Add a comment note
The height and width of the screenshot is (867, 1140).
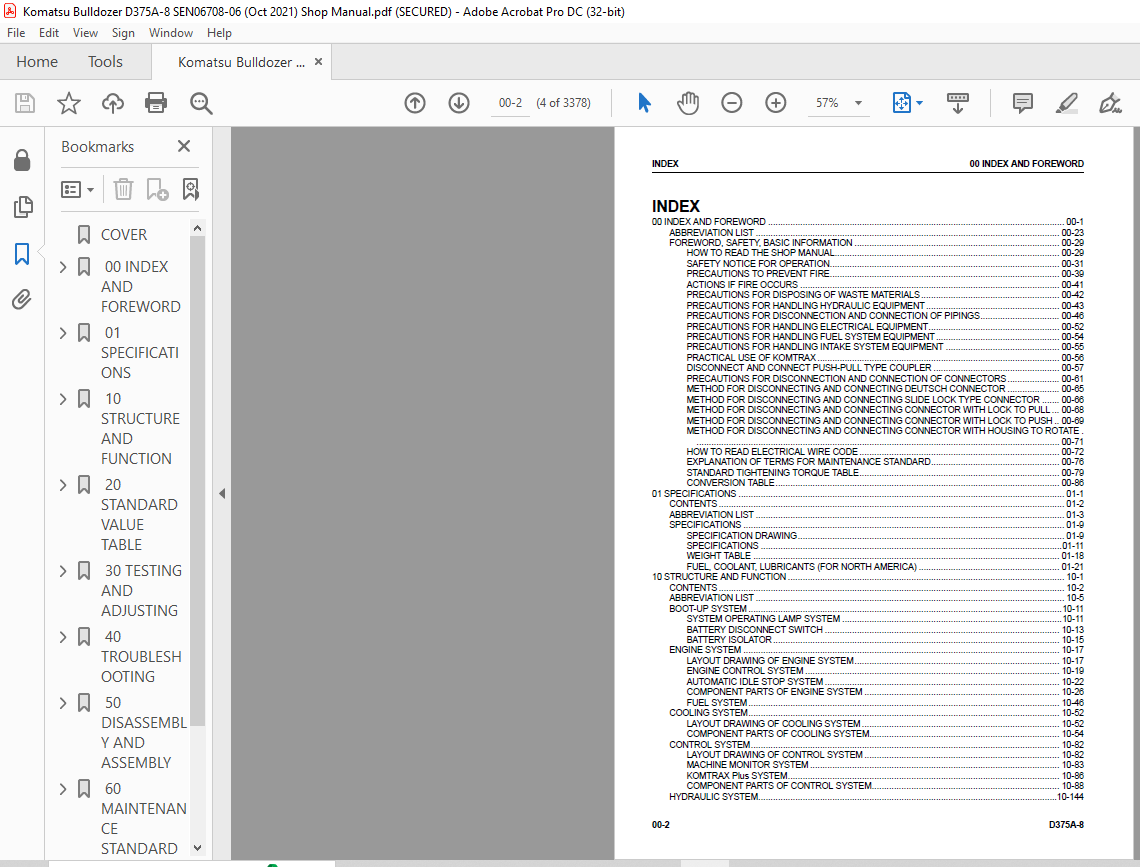(1022, 103)
